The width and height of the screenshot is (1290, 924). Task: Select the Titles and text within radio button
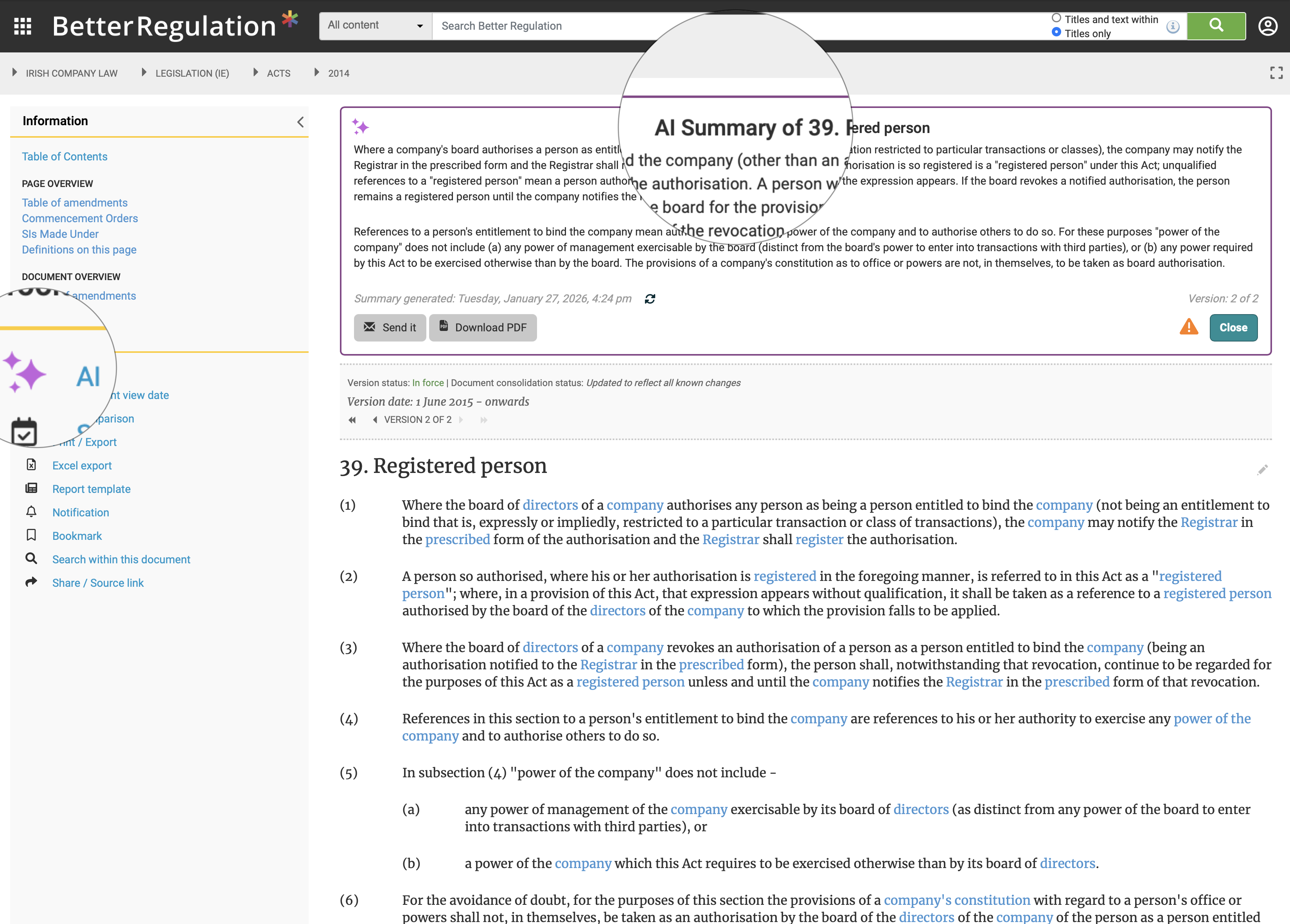[x=1057, y=18]
